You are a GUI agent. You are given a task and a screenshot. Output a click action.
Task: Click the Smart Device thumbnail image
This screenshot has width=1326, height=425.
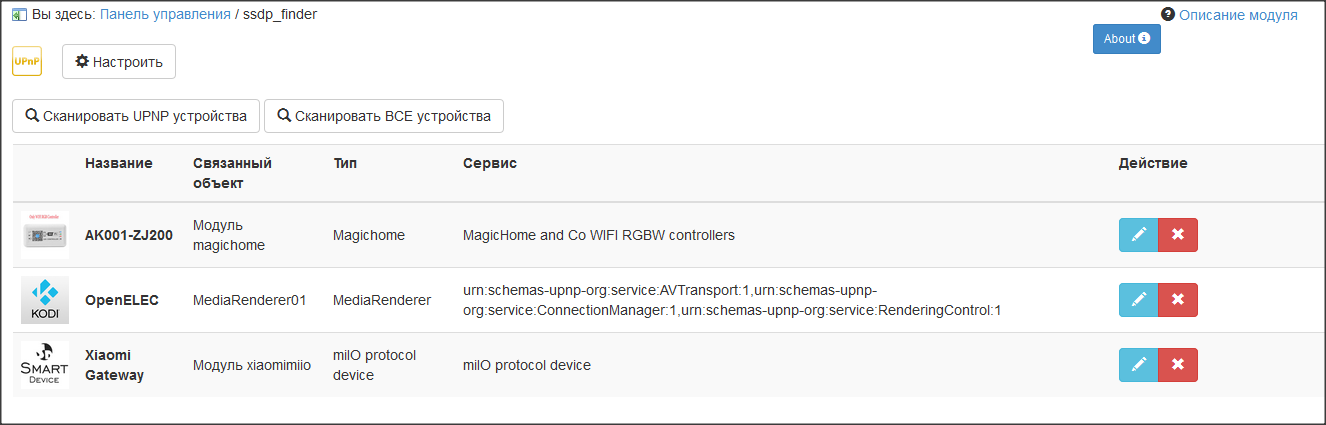pyautogui.click(x=45, y=365)
